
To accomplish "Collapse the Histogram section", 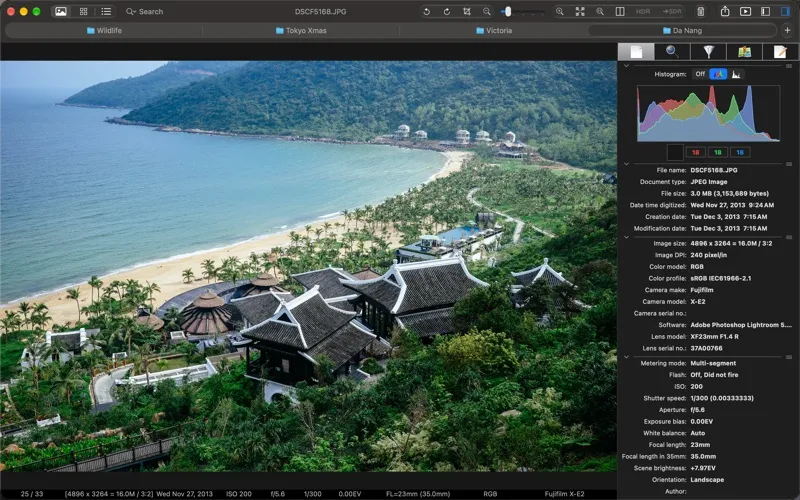I will pos(627,66).
